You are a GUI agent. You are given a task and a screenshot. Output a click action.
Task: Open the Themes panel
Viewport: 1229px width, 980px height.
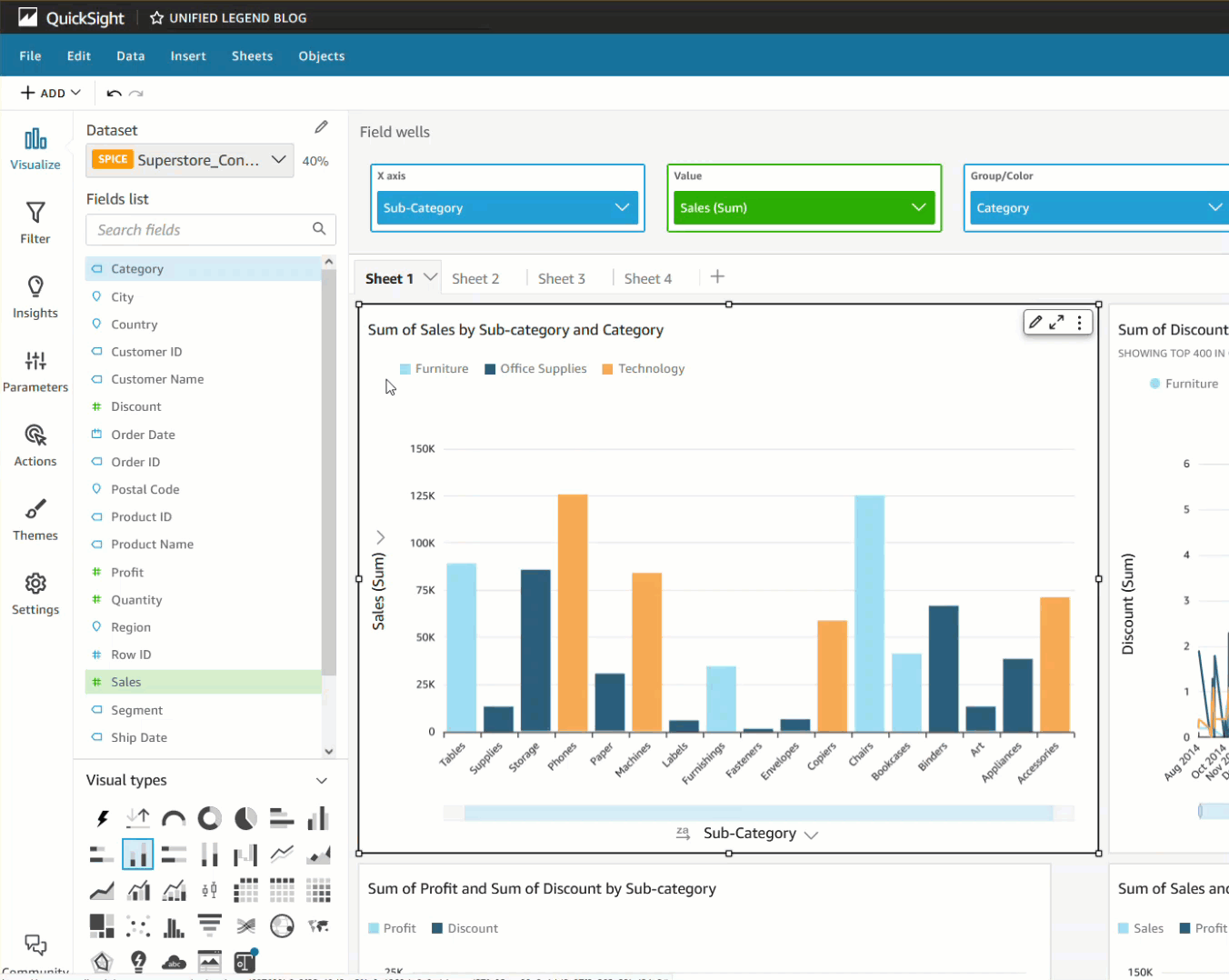coord(35,520)
